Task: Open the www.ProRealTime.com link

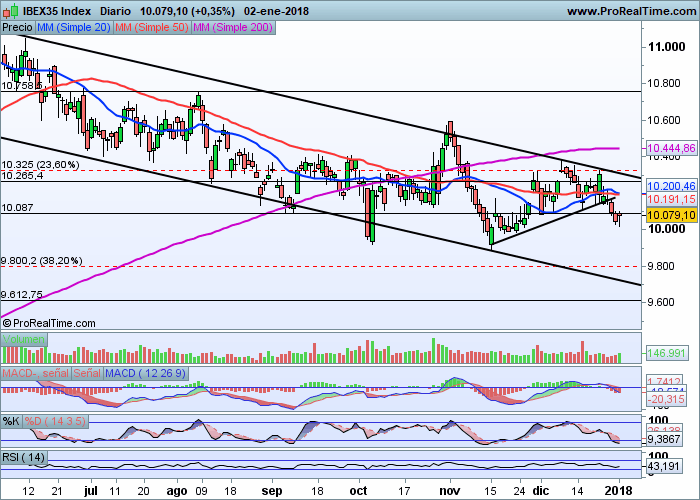Action: tap(631, 12)
